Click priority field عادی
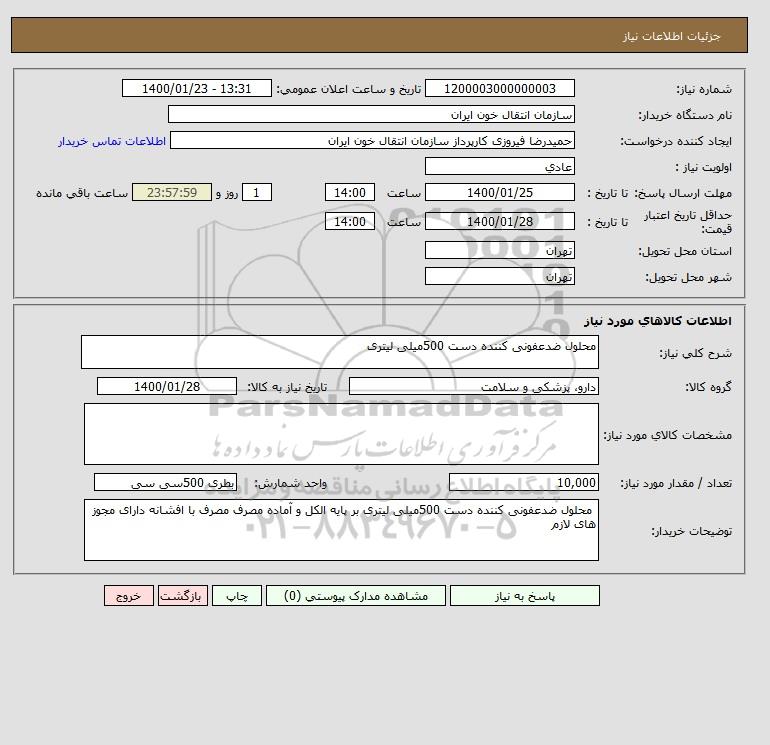This screenshot has width=770, height=745. click(x=499, y=166)
